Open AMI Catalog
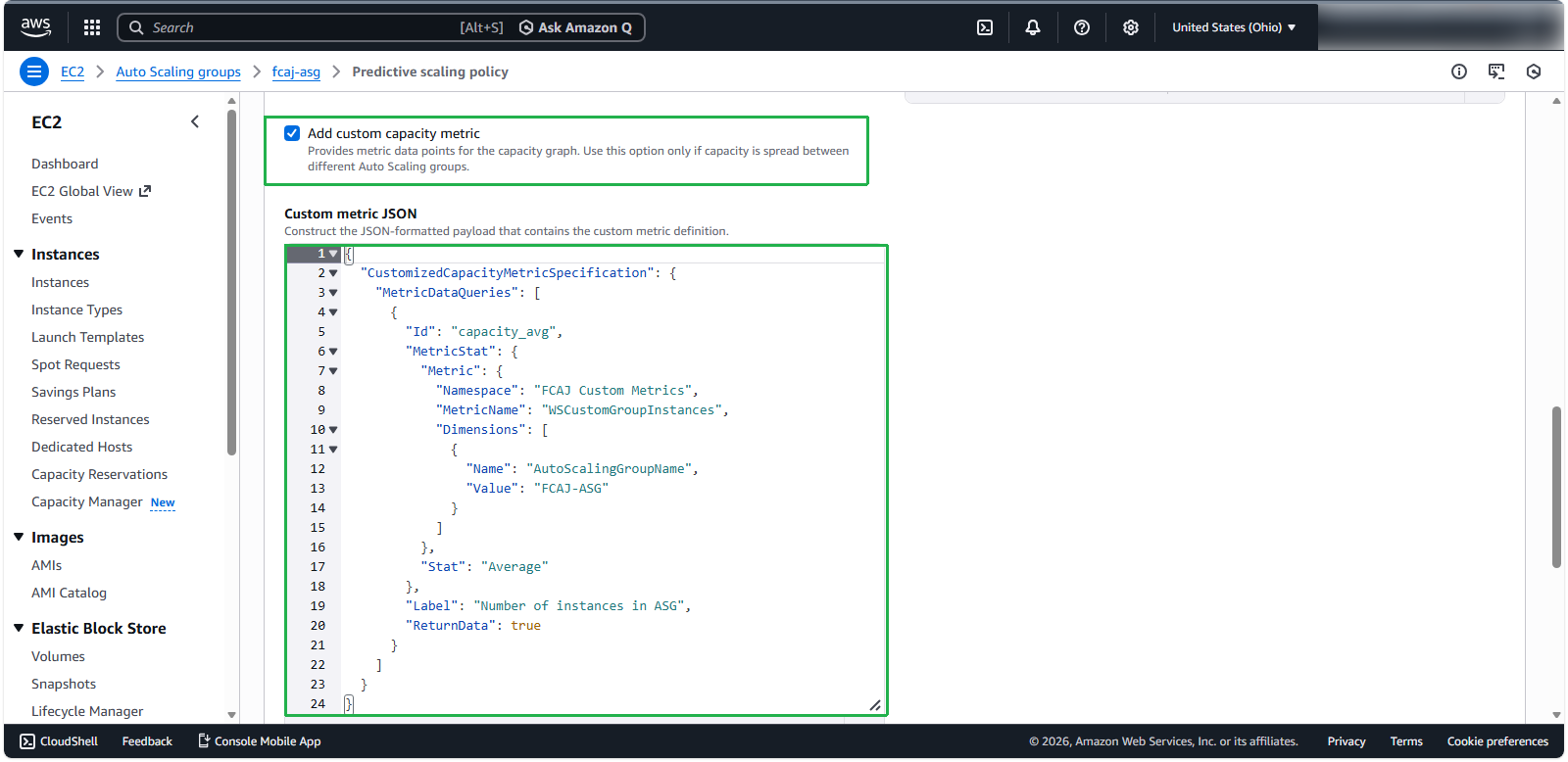Image resolution: width=1568 pixels, height=762 pixels. point(69,593)
